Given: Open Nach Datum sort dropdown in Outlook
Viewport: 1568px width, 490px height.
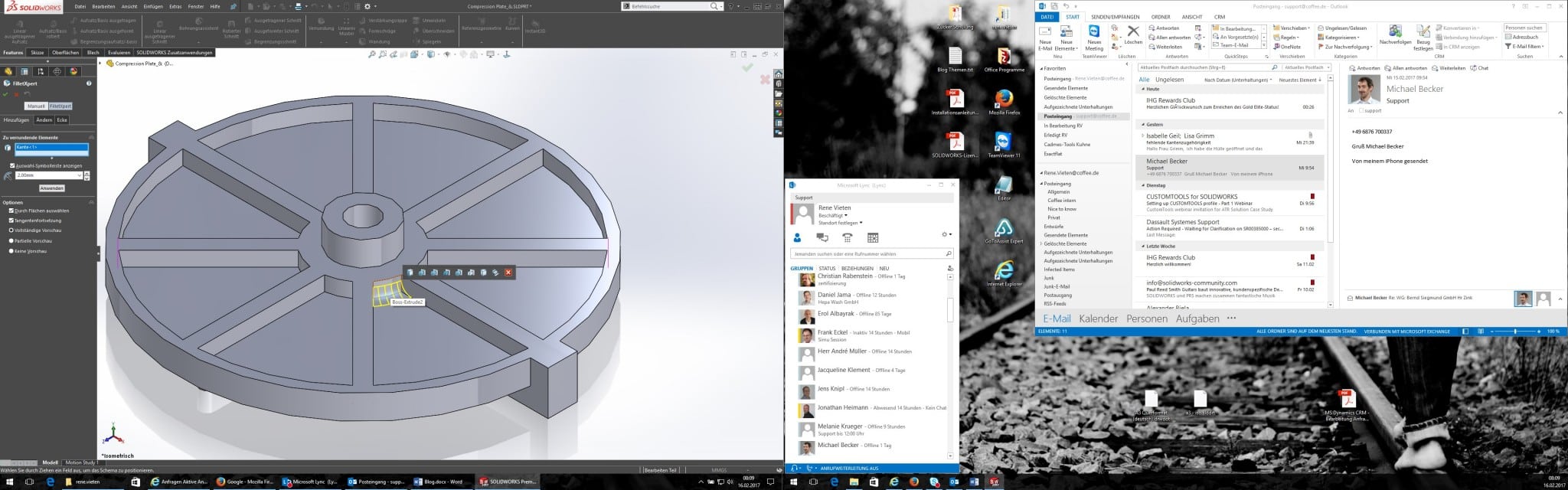Looking at the screenshot, I should [x=1238, y=80].
